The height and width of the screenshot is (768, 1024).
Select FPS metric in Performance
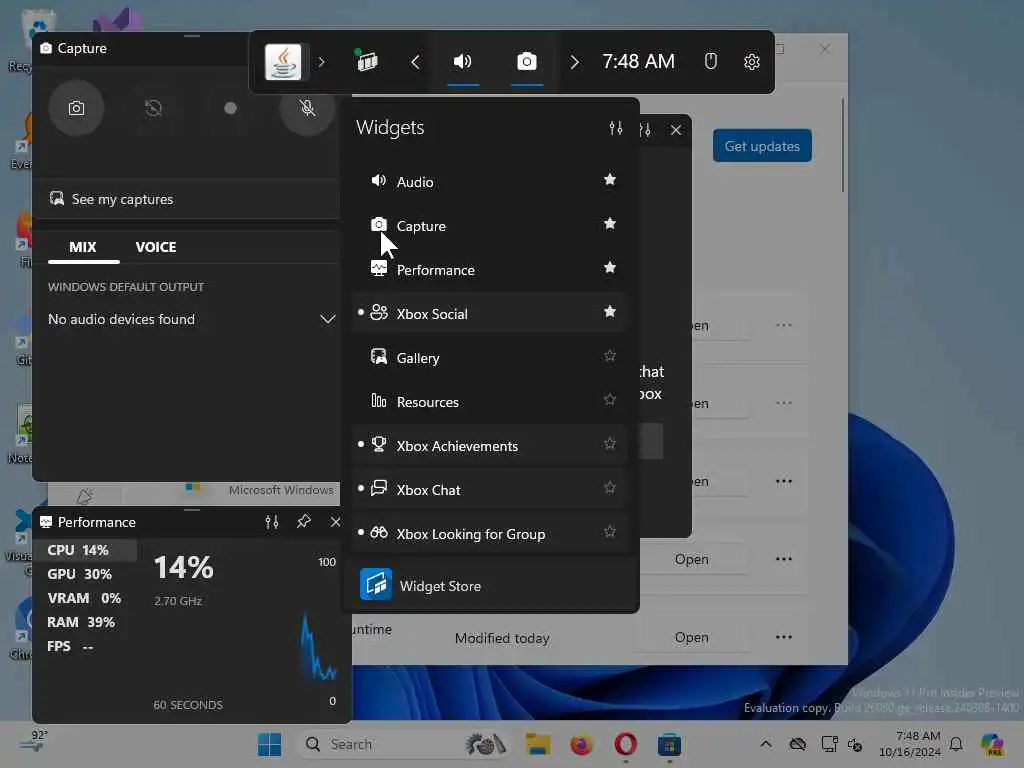coord(86,647)
